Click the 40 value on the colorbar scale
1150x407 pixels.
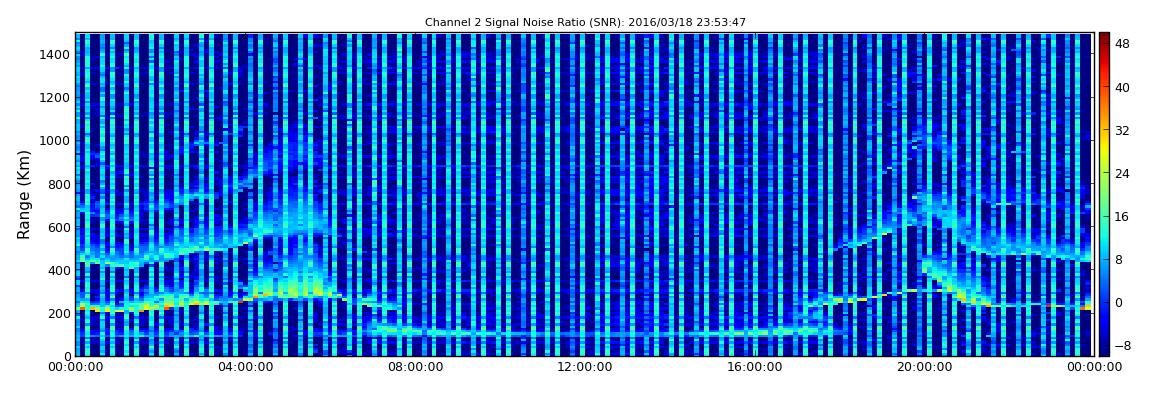(x=1122, y=88)
